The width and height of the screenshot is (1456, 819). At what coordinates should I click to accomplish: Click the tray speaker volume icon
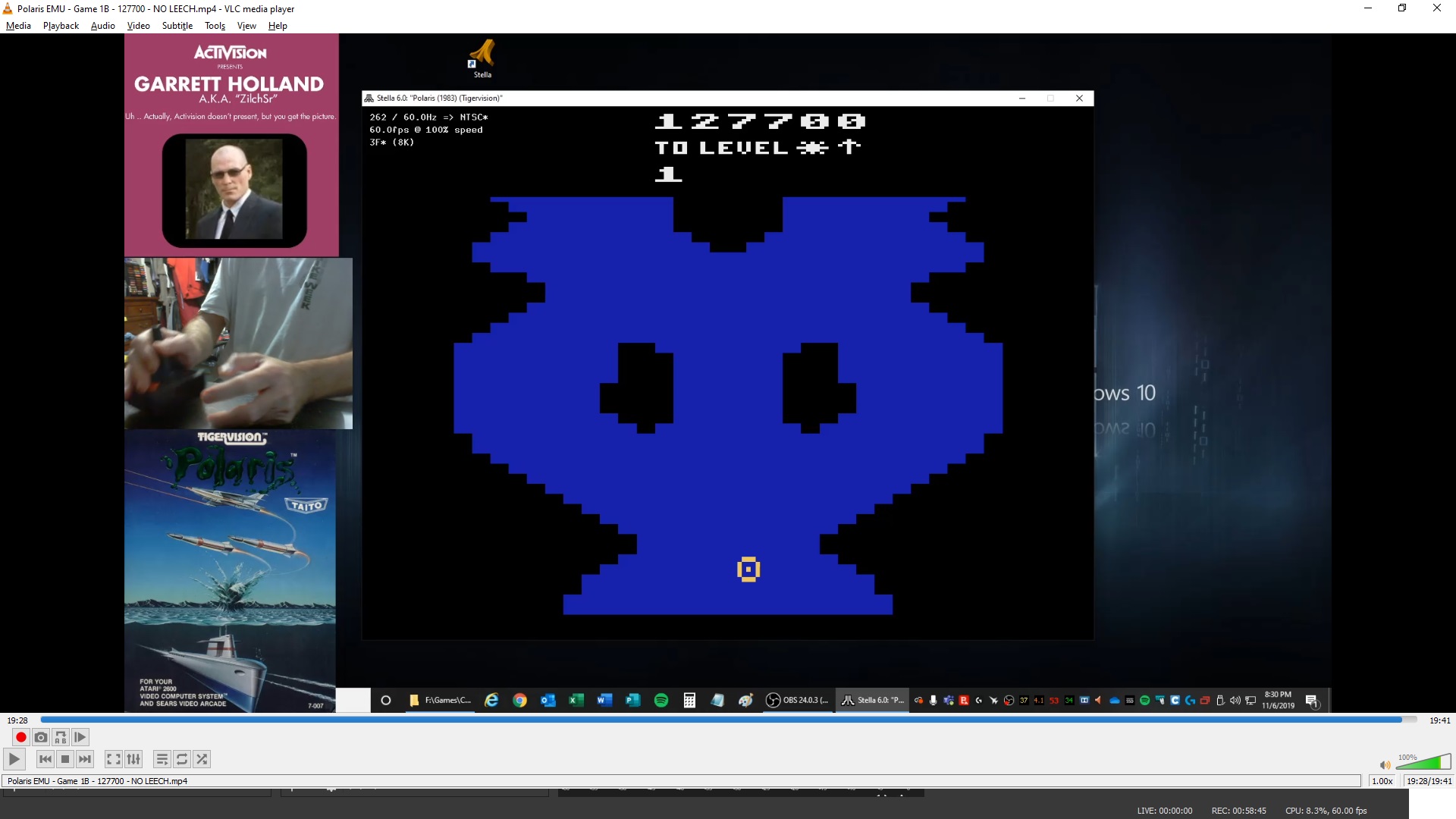pyautogui.click(x=1235, y=700)
